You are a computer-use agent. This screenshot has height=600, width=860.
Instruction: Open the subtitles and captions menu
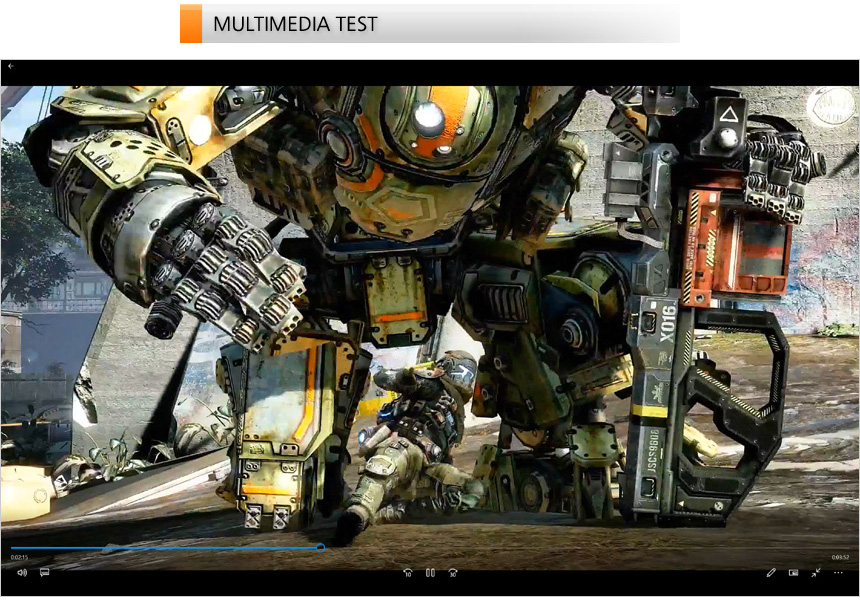click(44, 573)
